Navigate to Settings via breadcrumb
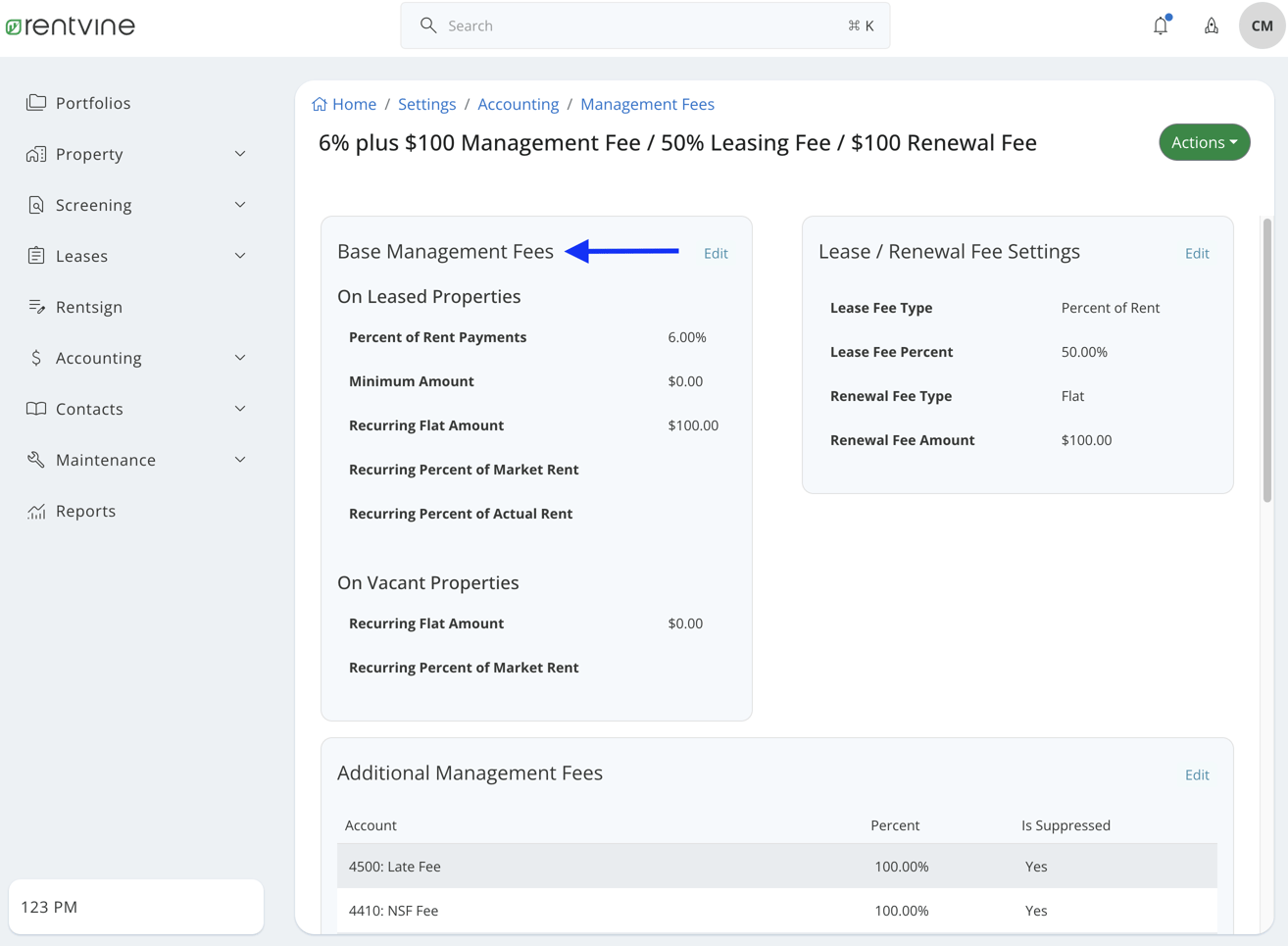1288x946 pixels. tap(426, 103)
